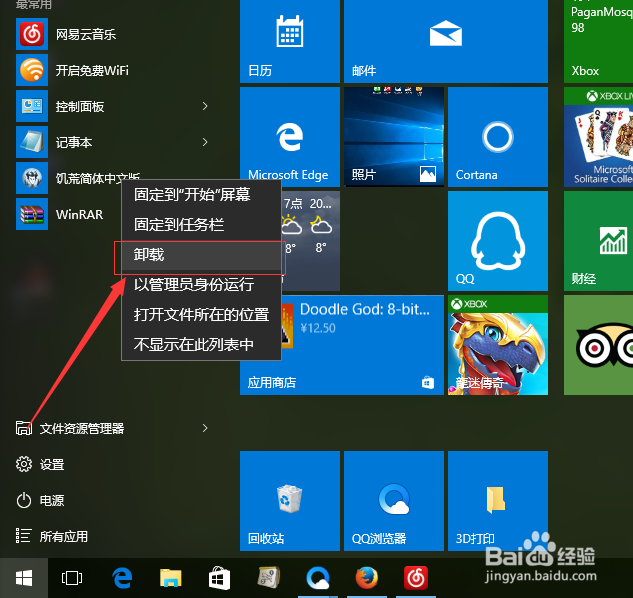
Task: Open the 3D打印 tile
Action: [x=498, y=501]
